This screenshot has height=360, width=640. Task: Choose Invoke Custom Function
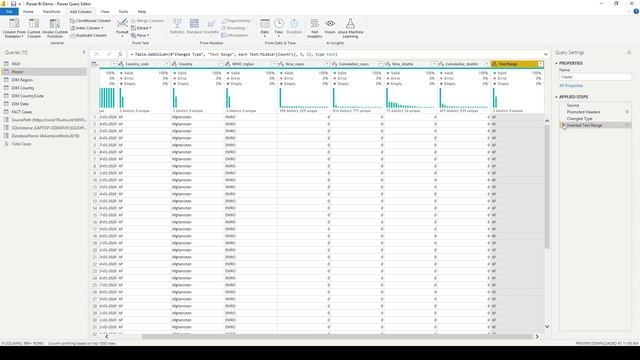pos(55,28)
